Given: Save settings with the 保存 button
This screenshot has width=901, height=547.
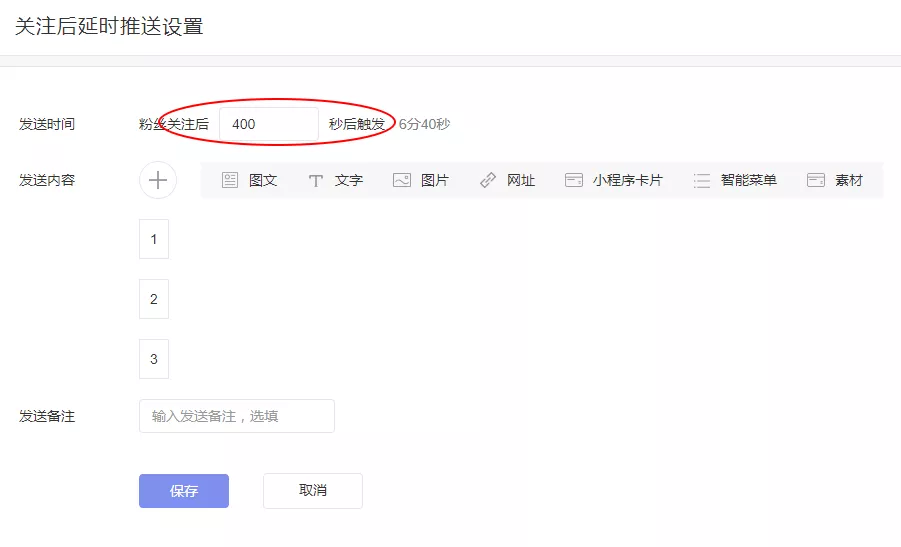Looking at the screenshot, I should coord(184,491).
